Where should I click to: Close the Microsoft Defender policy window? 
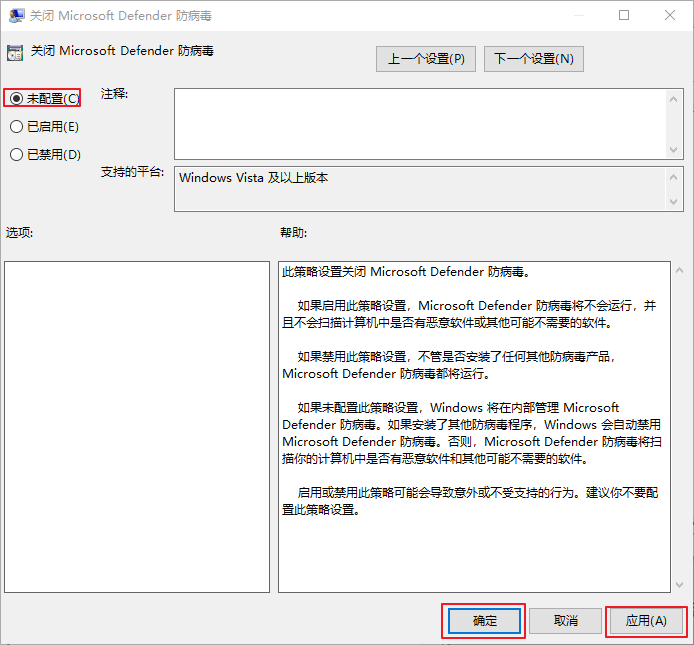[x=670, y=15]
